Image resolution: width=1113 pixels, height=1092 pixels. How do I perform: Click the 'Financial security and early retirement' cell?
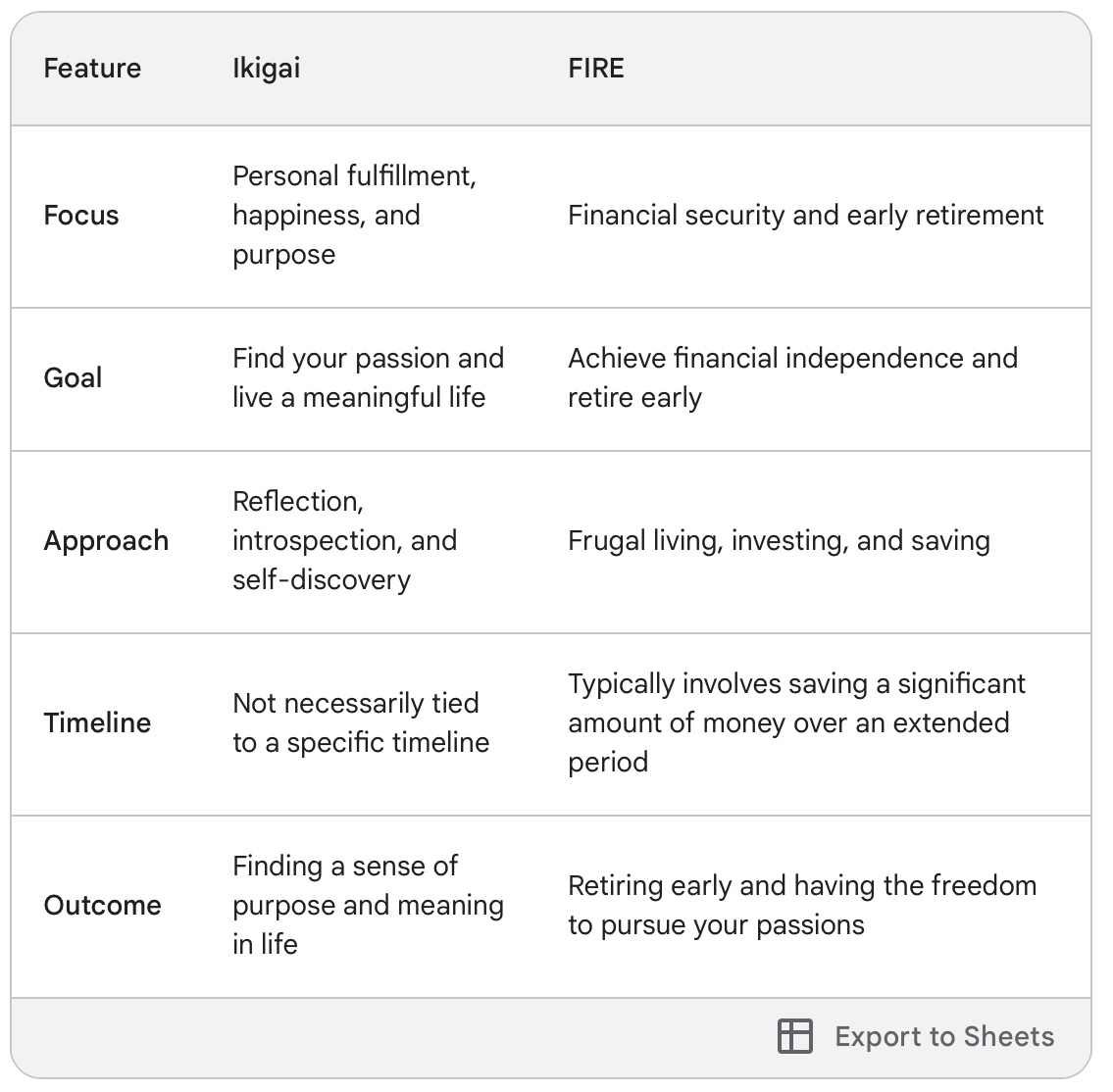(x=805, y=216)
